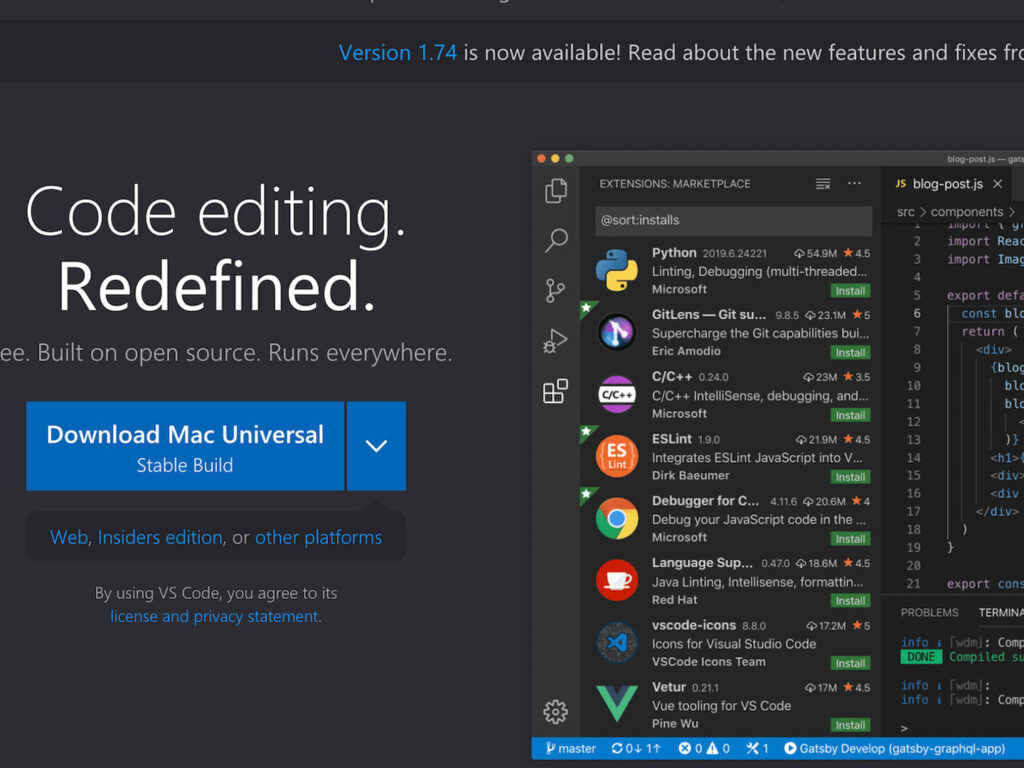
Task: Install Debugger for Chrome extension
Action: [850, 539]
